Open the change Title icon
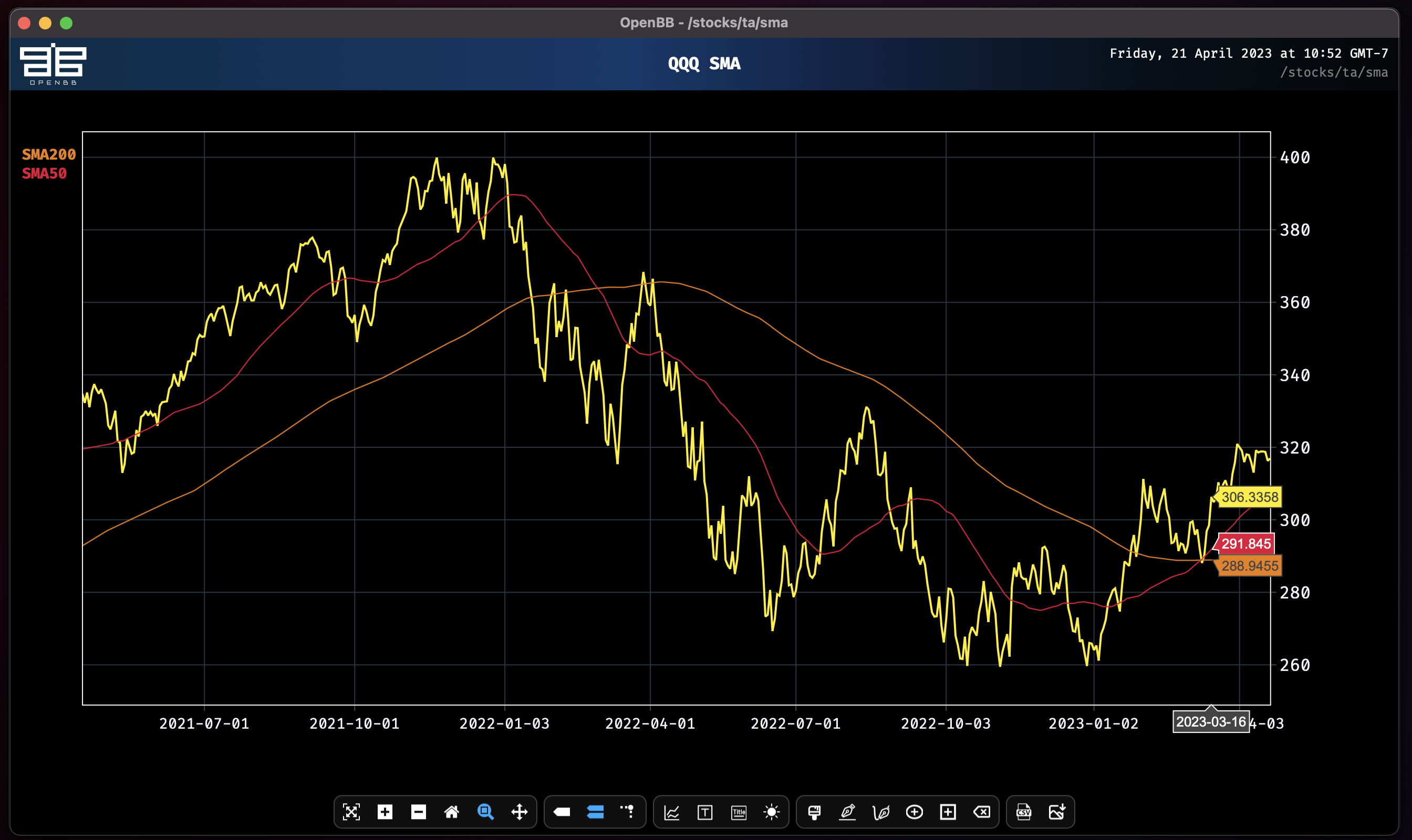Screen dimensions: 1412x840 [x=739, y=813]
